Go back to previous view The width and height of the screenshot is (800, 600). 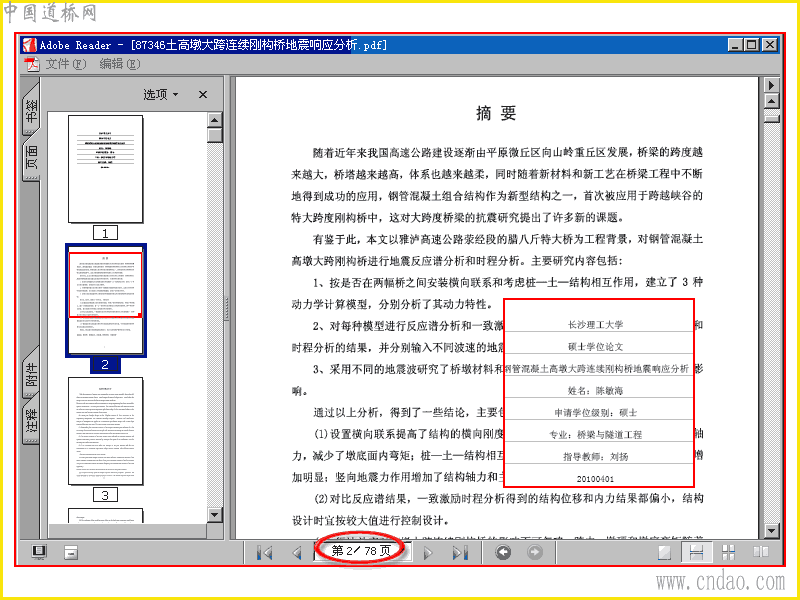pyautogui.click(x=504, y=552)
